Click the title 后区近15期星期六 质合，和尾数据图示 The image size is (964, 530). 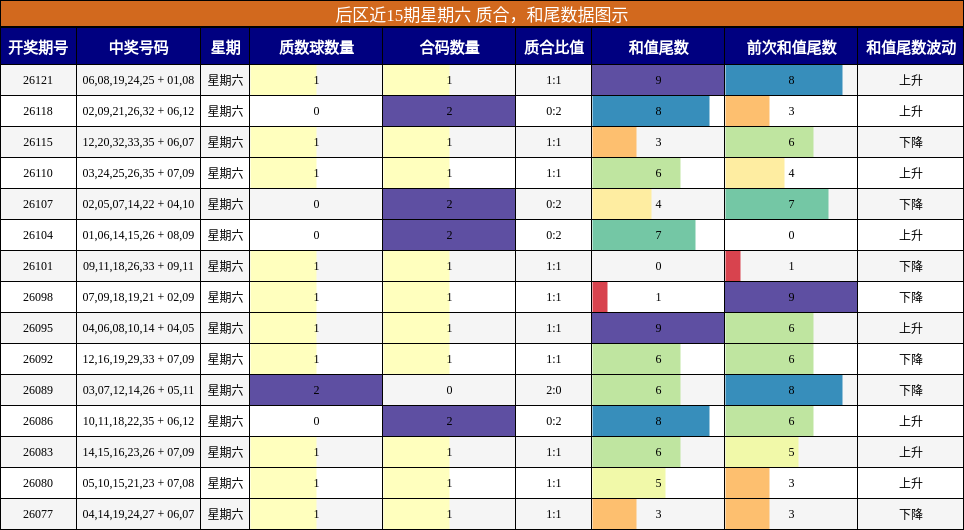[481, 14]
